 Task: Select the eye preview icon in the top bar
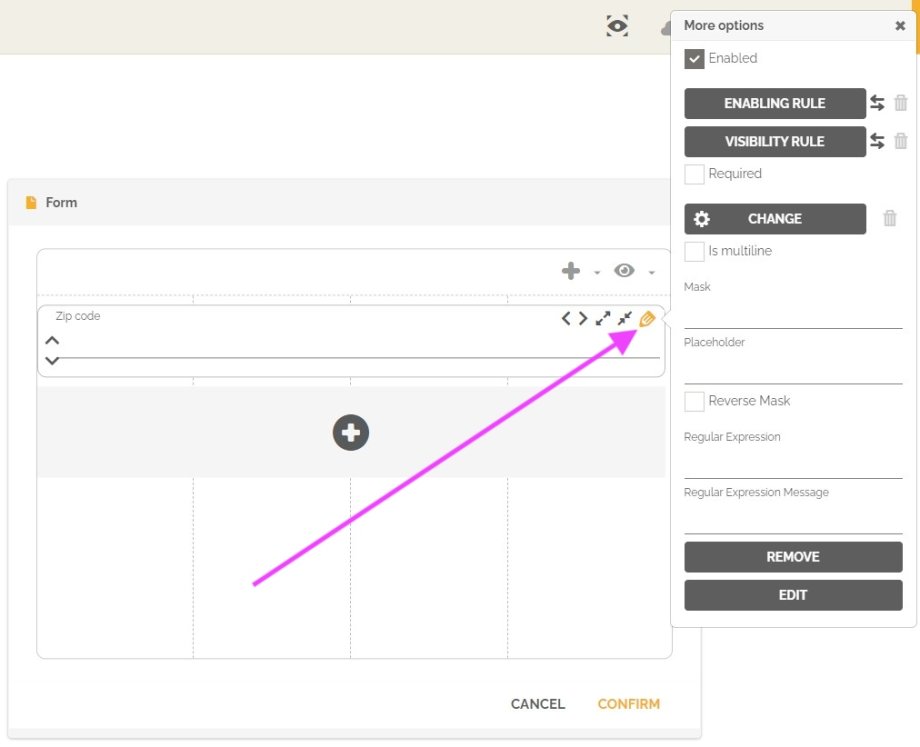coord(617,26)
